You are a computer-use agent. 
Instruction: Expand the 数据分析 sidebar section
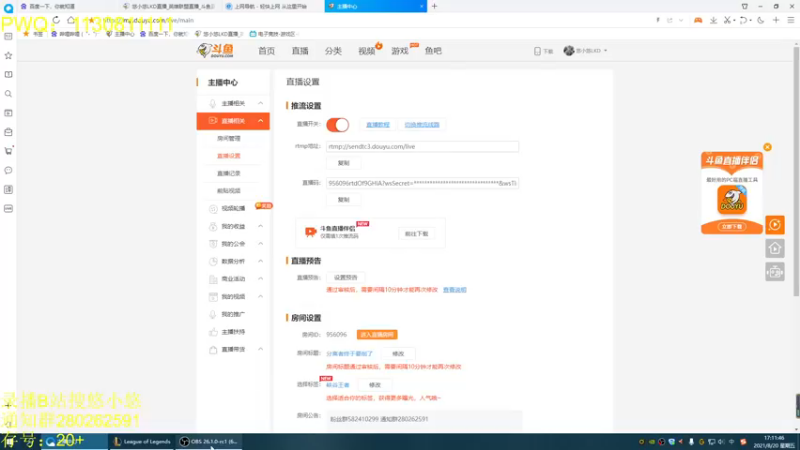click(261, 261)
